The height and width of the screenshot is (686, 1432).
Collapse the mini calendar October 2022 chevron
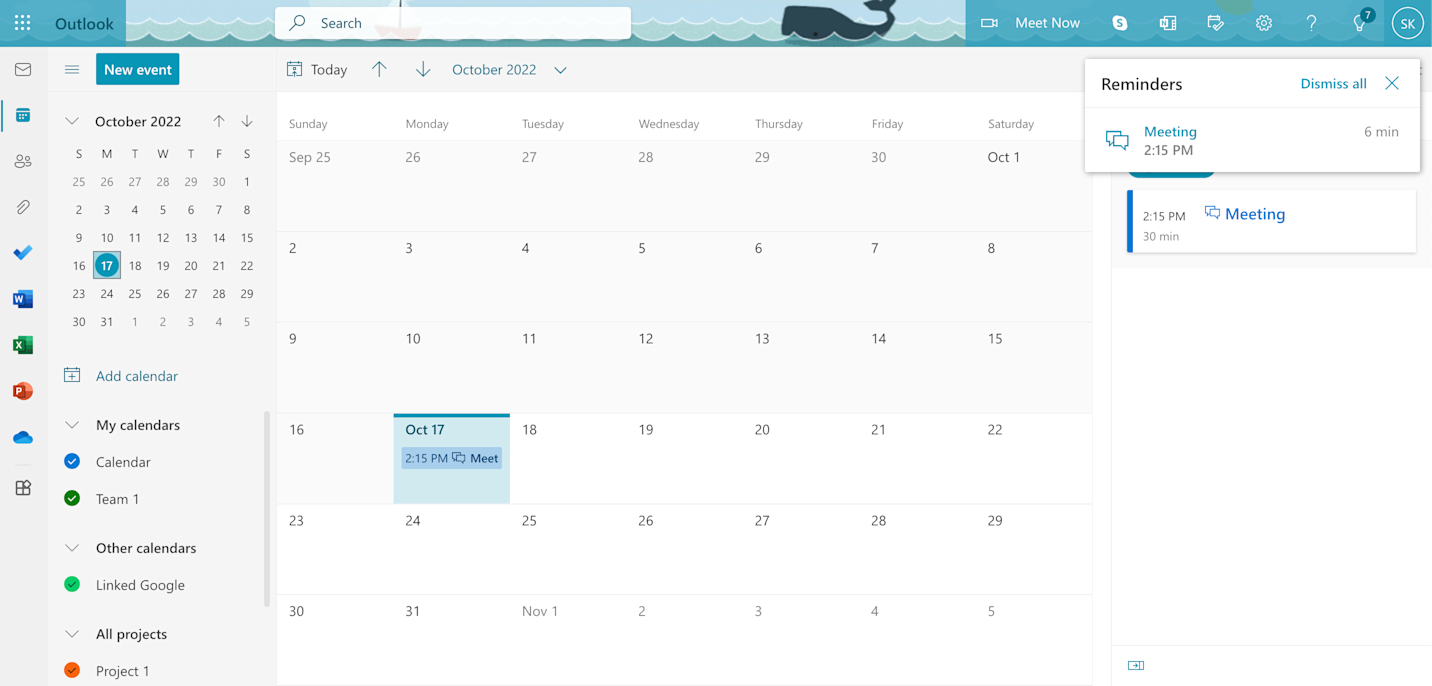click(72, 121)
